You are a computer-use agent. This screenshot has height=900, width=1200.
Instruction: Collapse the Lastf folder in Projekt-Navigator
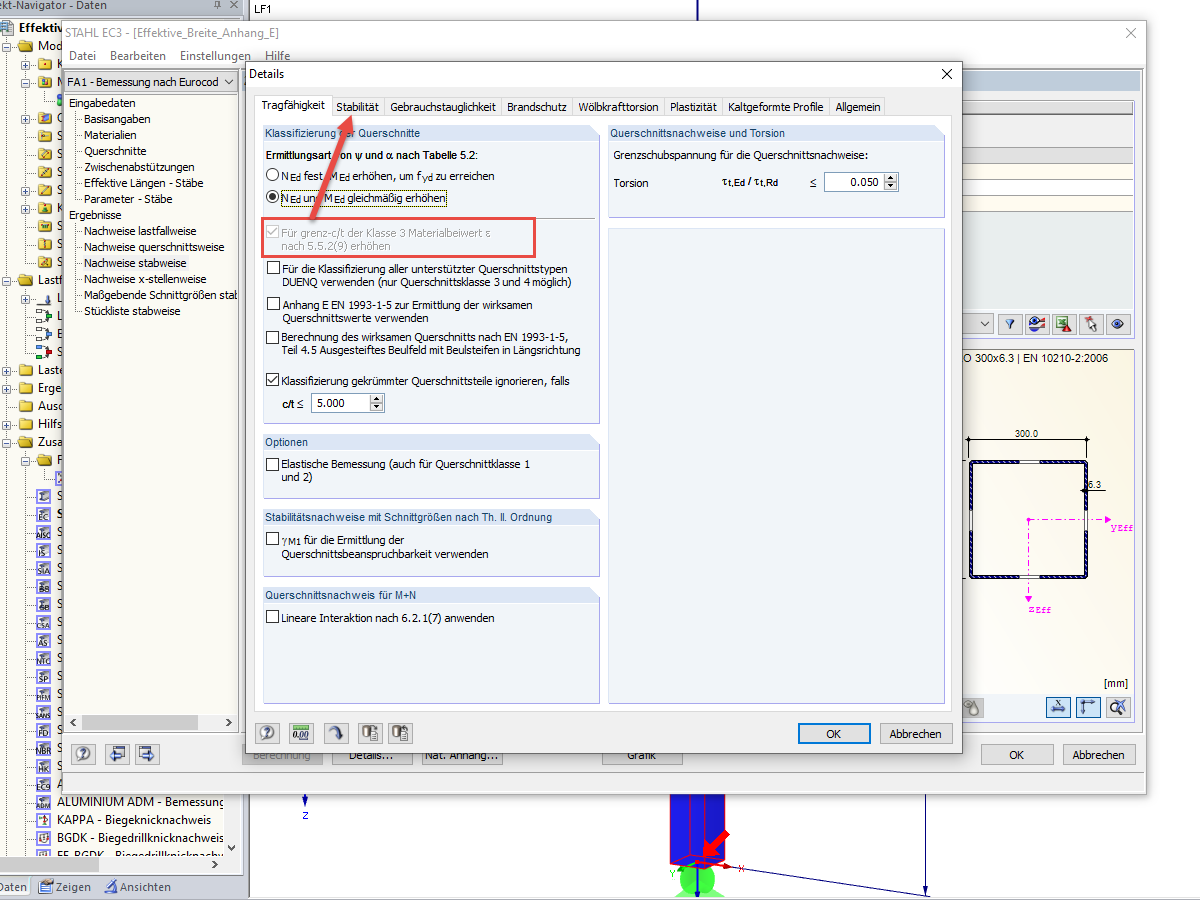pos(8,281)
